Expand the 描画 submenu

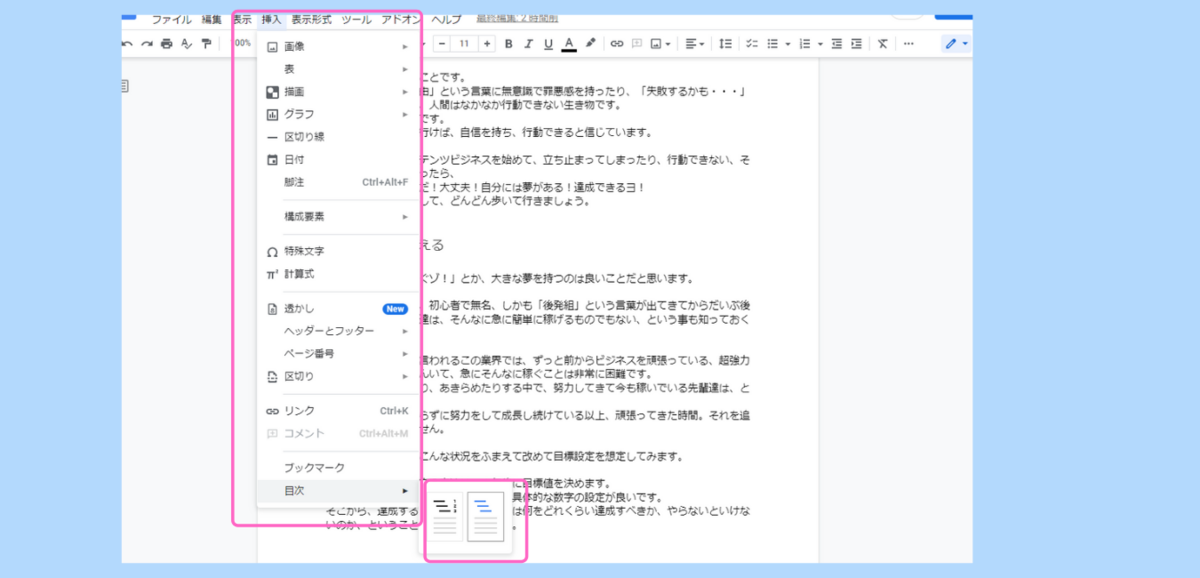338,91
